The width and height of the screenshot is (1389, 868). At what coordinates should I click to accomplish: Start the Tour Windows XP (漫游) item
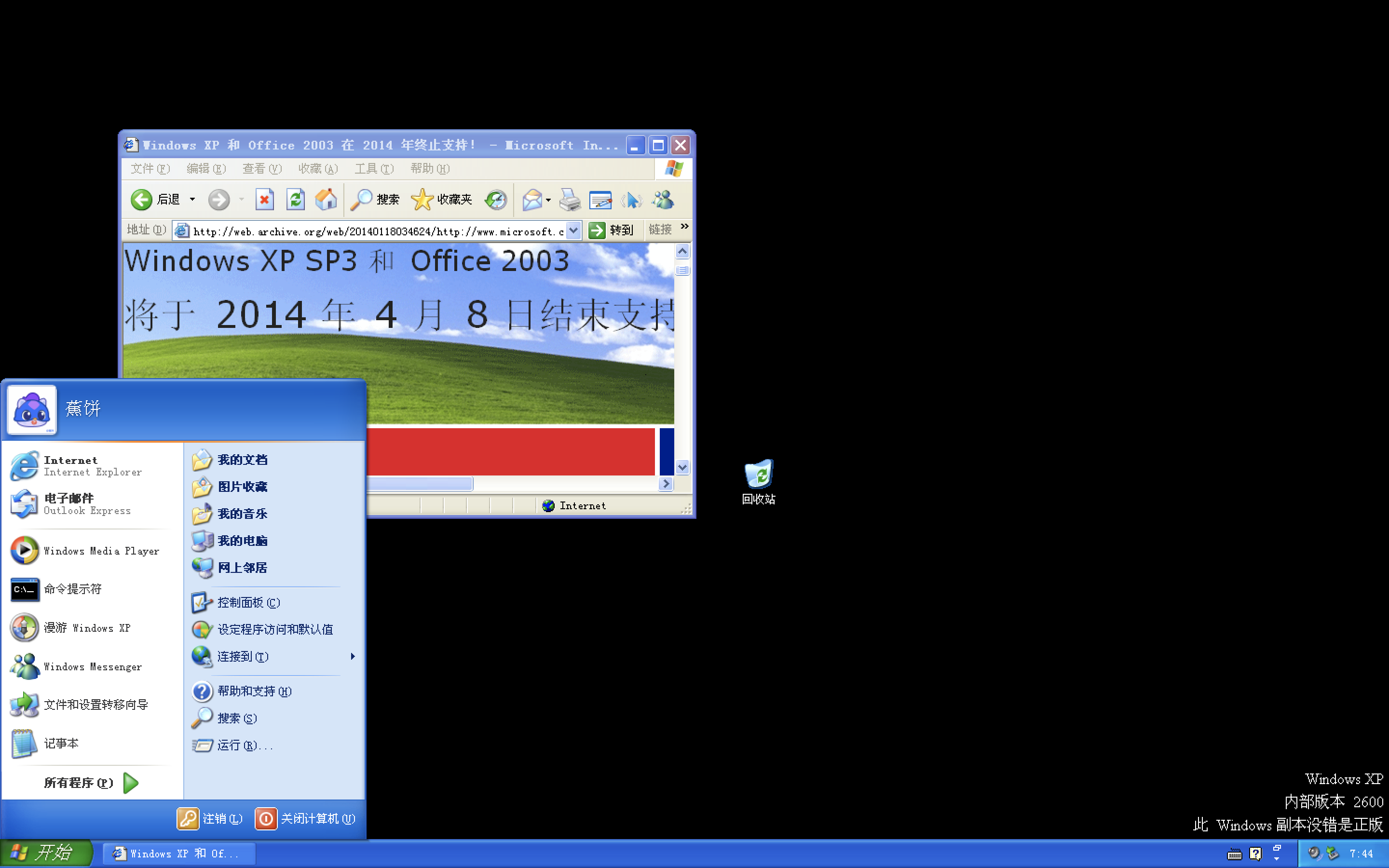(92, 627)
